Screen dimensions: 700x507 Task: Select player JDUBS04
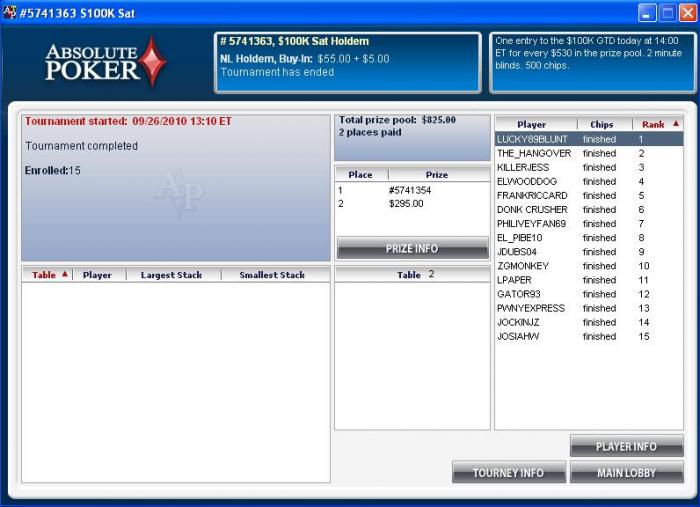(x=589, y=252)
